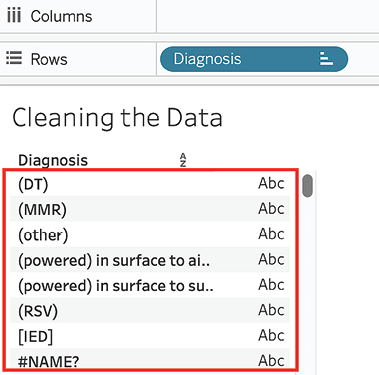Screen dimensions: 379x375
Task: Click the empty Columns shelf area
Action: [268, 16]
